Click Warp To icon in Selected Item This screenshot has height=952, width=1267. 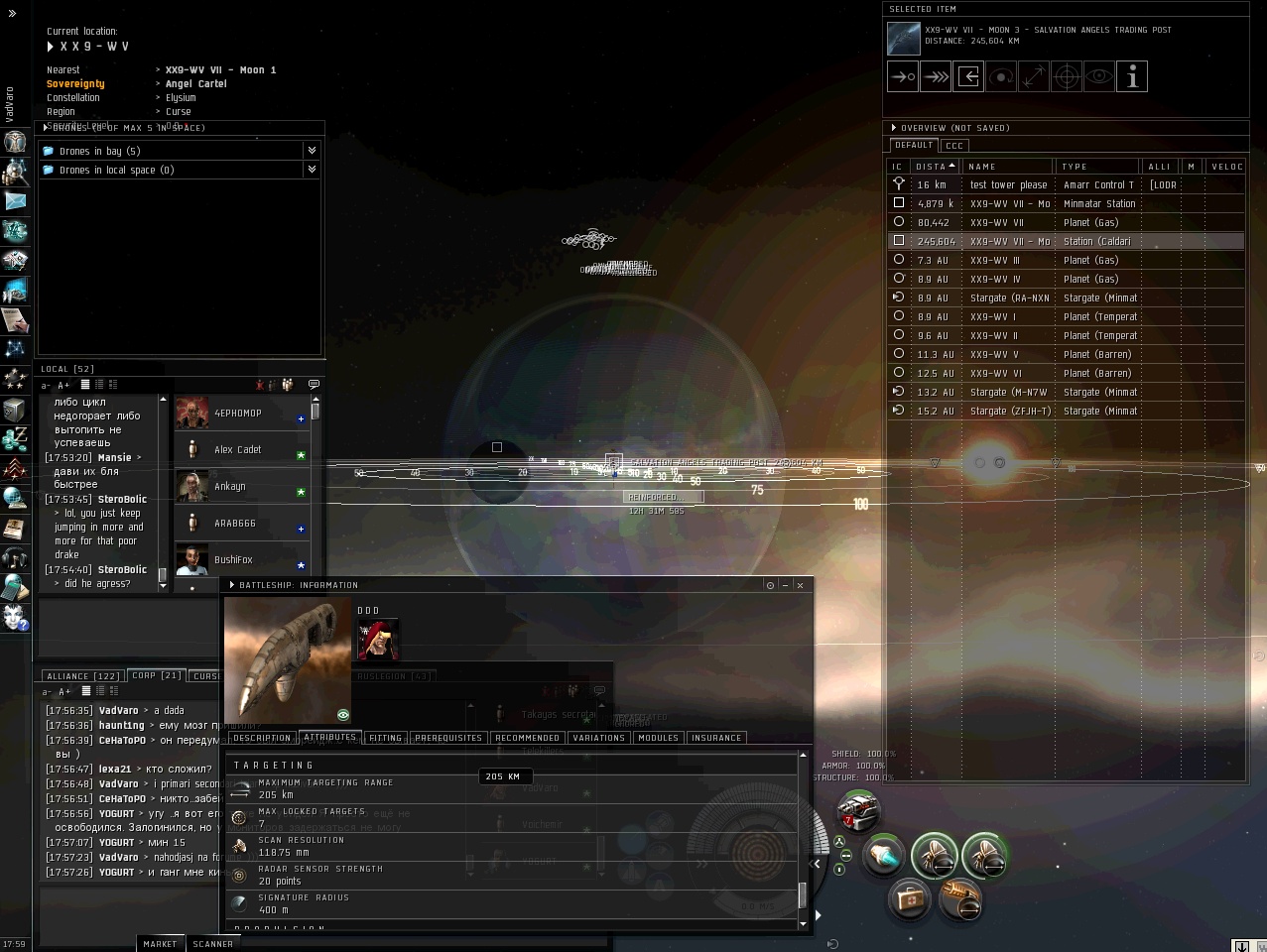pyautogui.click(x=935, y=76)
